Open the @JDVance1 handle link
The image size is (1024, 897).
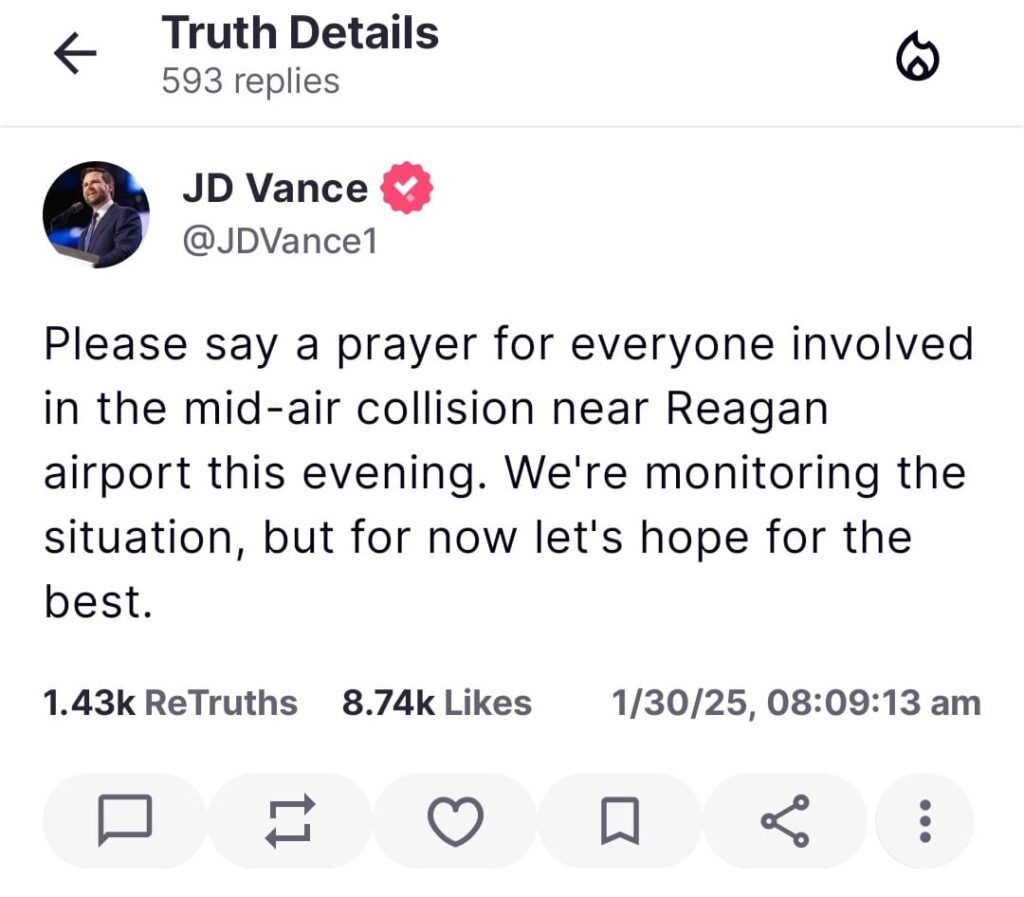pos(279,242)
